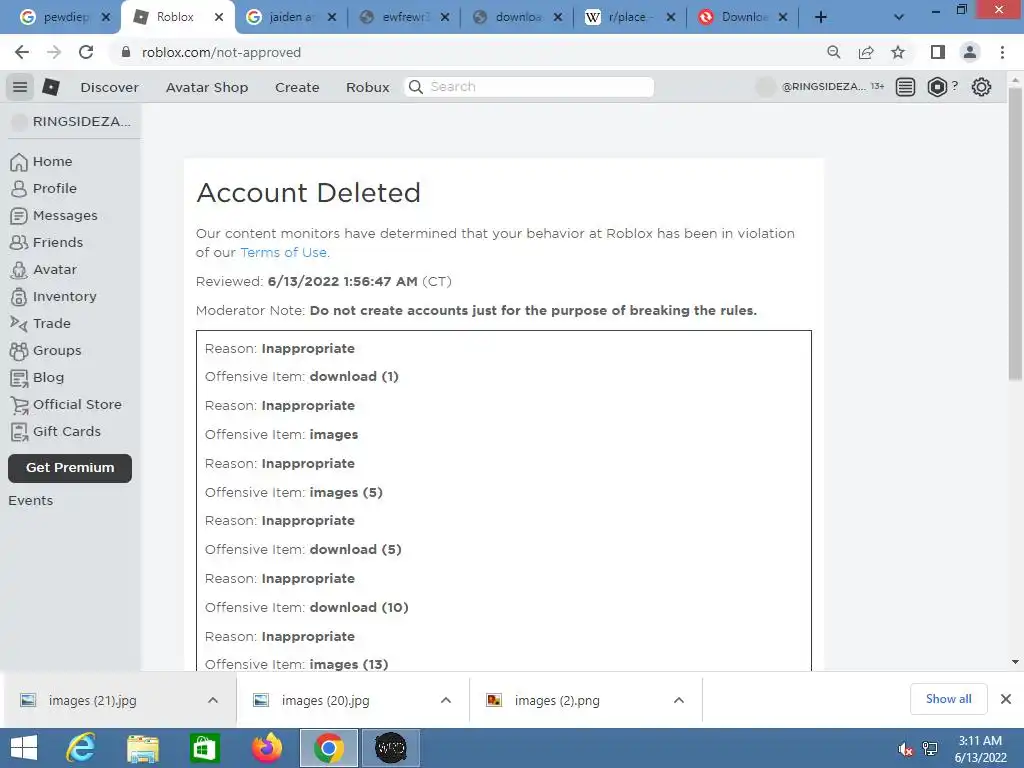The height and width of the screenshot is (768, 1024).
Task: Go forward in browser history
Action: point(54,52)
